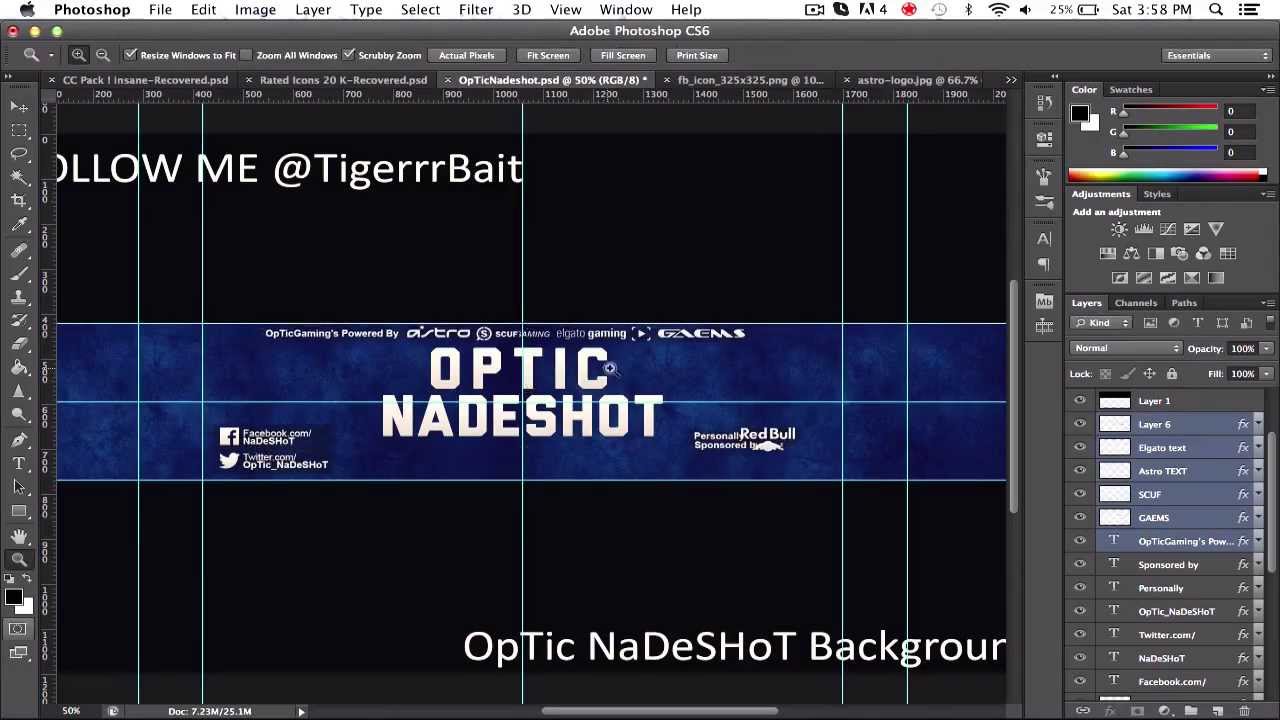Switch to astro-logo.jpg document tab
This screenshot has height=720, width=1280.
[917, 80]
